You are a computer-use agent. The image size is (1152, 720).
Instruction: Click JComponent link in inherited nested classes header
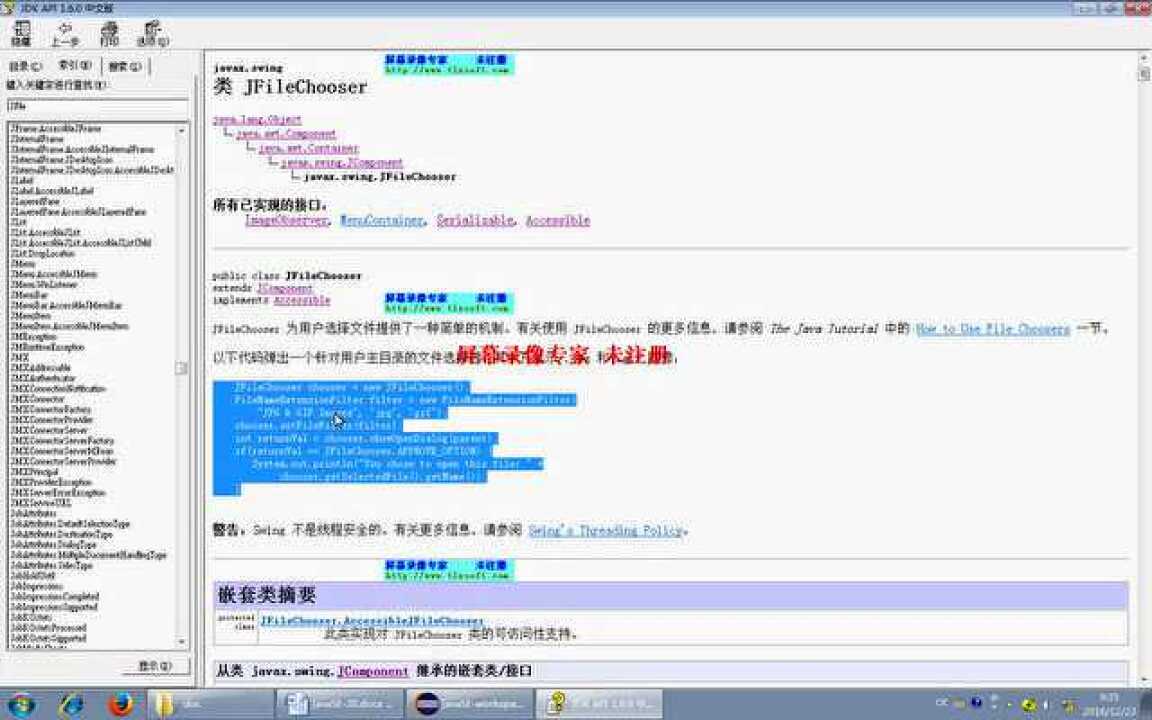click(372, 671)
